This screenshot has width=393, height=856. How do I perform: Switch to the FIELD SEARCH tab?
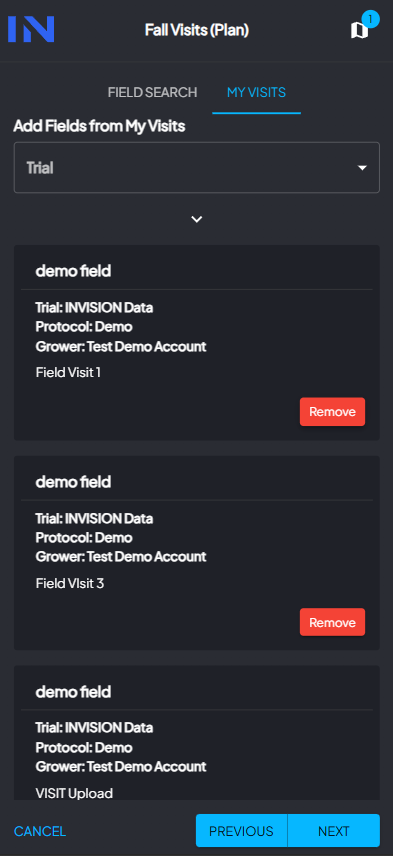coord(152,92)
